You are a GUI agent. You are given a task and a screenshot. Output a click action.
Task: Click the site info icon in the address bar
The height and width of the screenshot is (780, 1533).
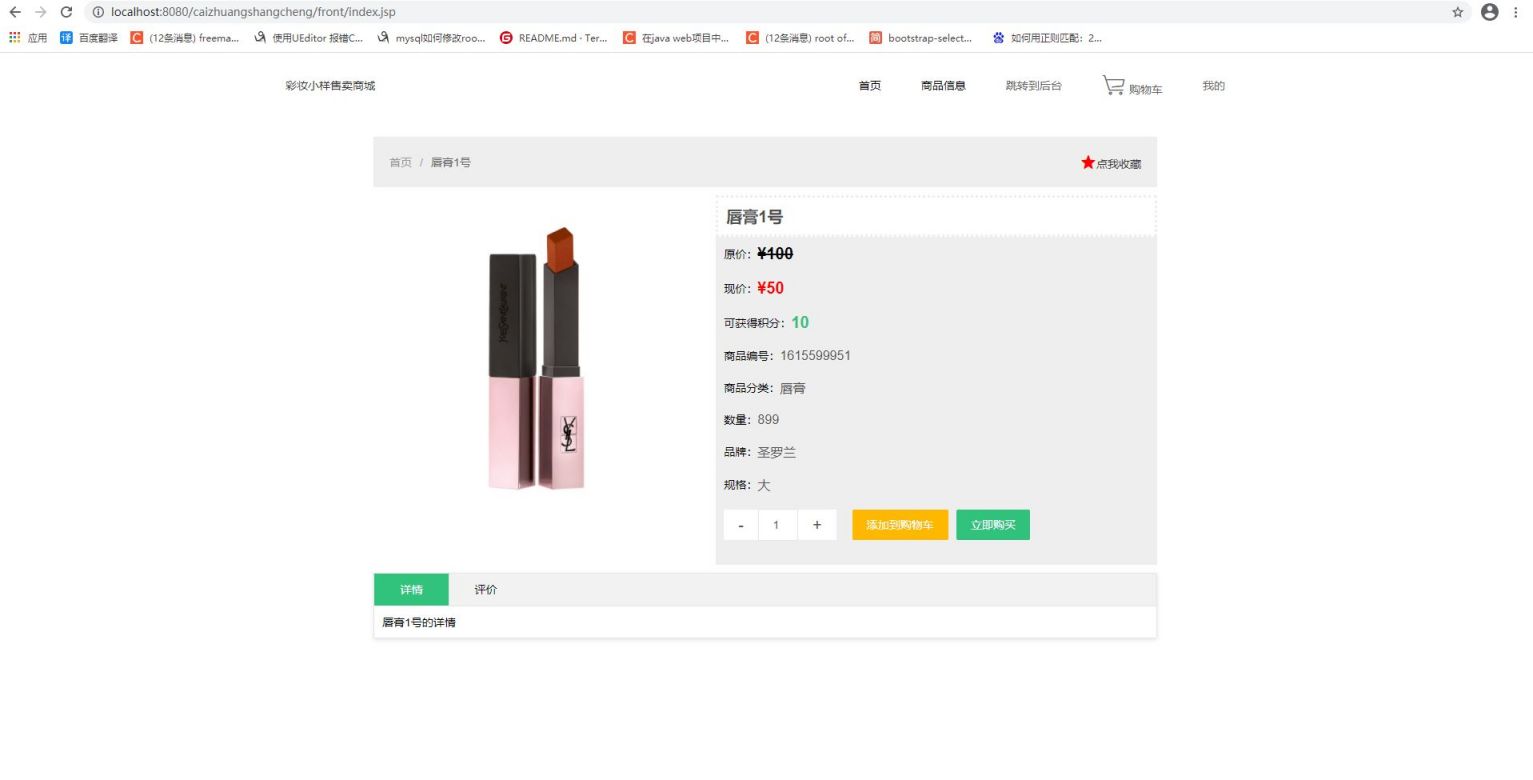[98, 12]
